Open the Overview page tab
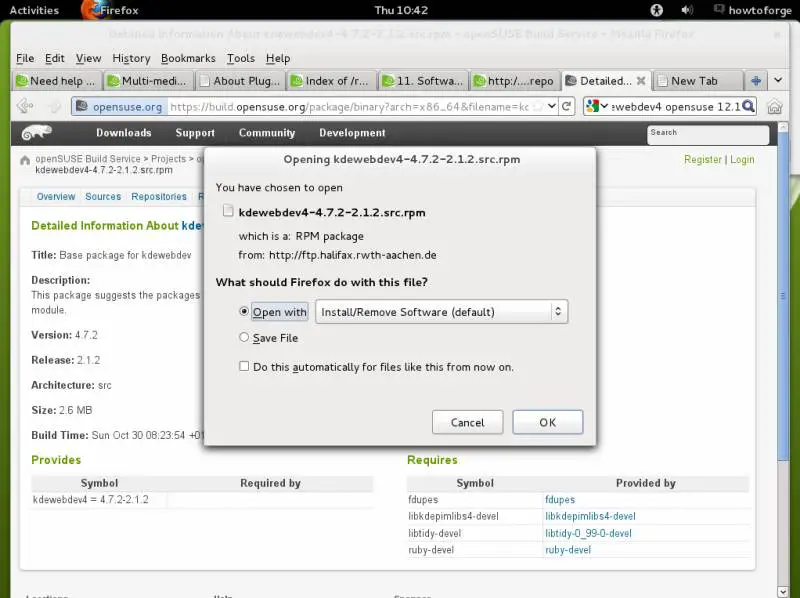Screen dimensions: 800x598 tap(56, 196)
